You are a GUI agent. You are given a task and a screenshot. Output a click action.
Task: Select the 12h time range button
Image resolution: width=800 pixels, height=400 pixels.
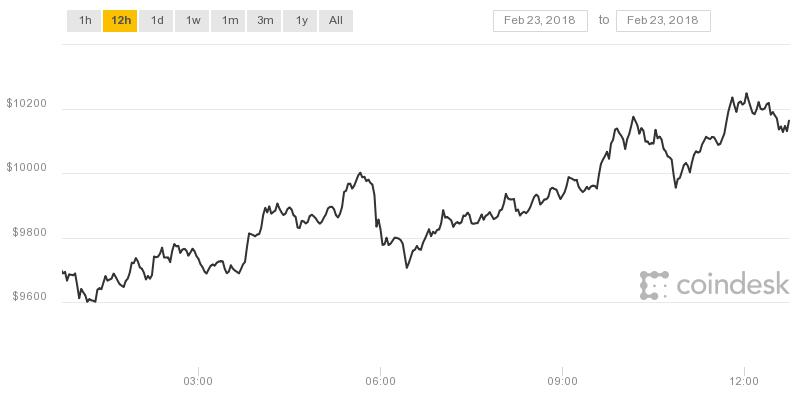(120, 21)
